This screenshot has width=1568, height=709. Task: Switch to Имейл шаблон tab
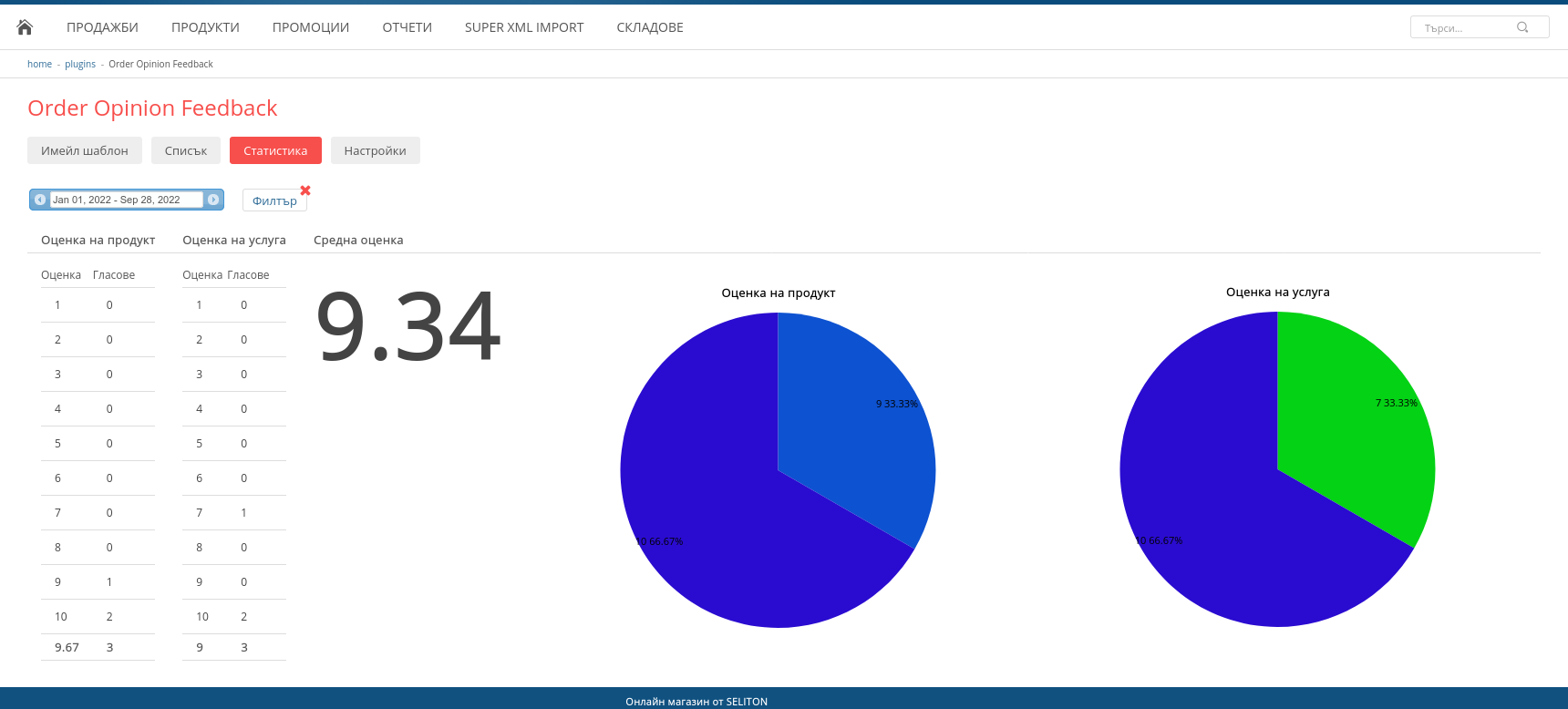point(85,150)
